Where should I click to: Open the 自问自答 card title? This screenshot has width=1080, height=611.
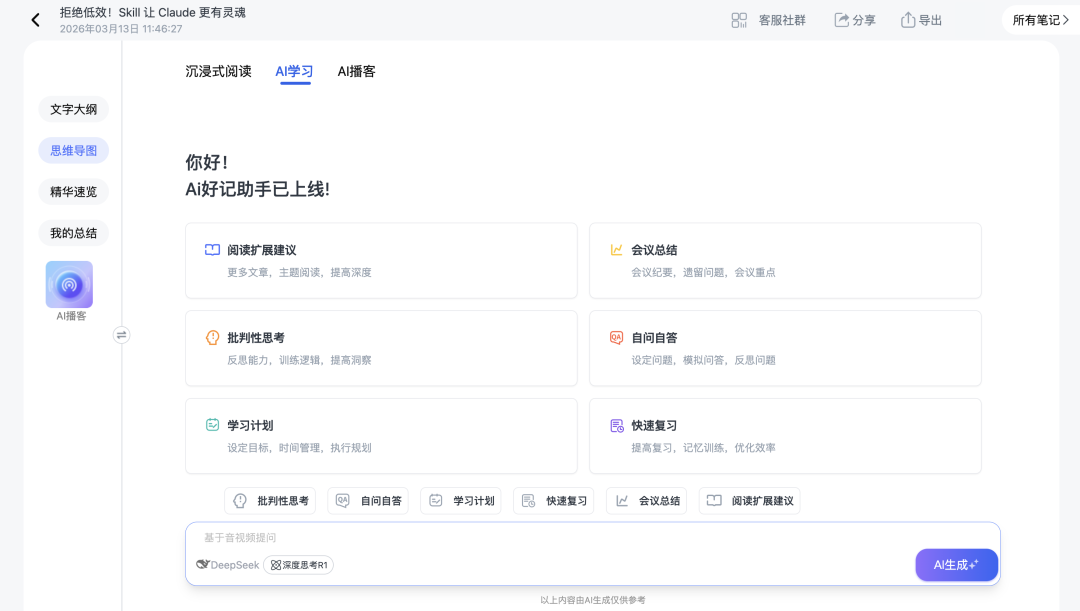click(654, 338)
